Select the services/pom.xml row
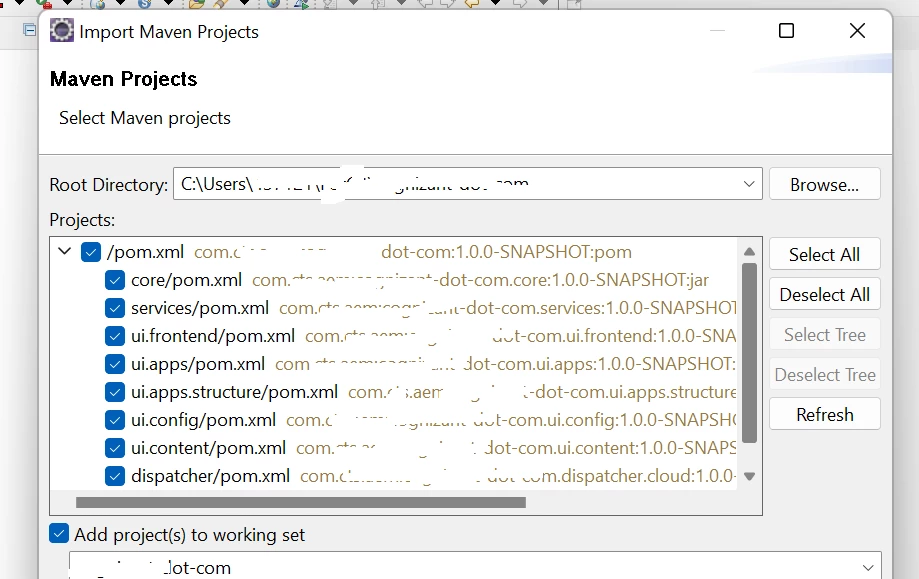Viewport: 919px width, 579px height. point(433,308)
